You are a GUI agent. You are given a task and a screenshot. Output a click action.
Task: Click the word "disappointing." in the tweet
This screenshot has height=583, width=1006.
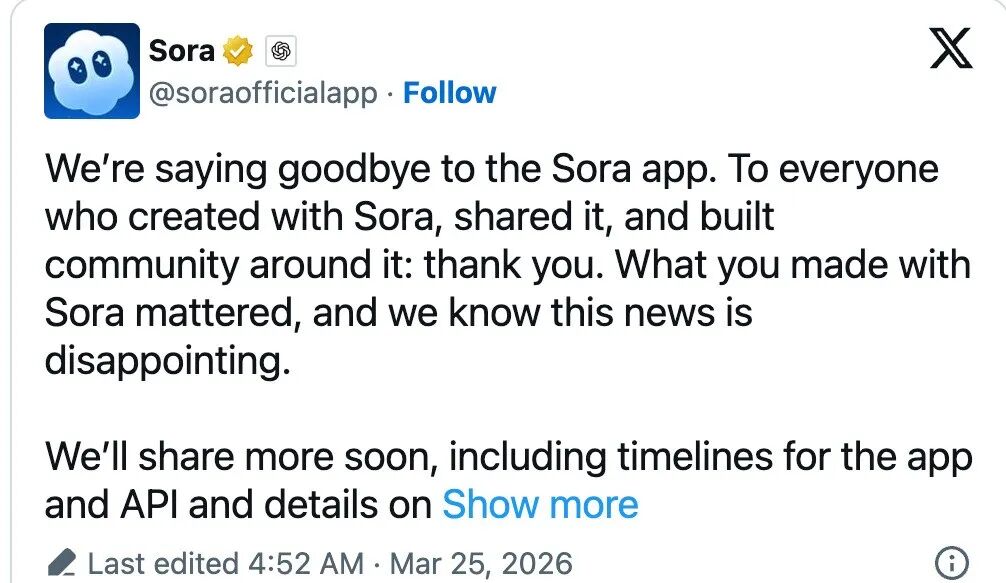click(166, 361)
